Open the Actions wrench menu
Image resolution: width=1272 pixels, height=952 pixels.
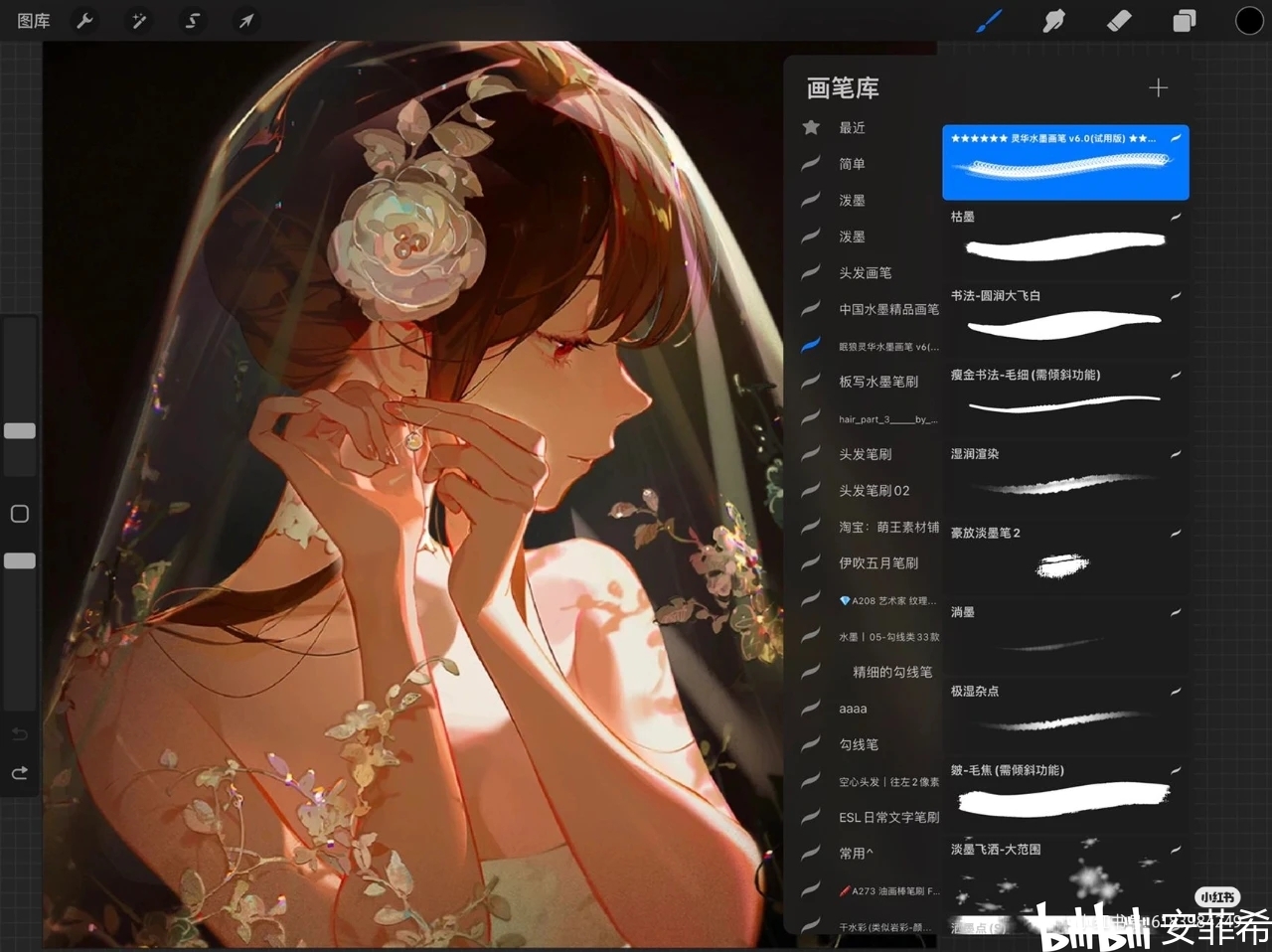(85, 21)
